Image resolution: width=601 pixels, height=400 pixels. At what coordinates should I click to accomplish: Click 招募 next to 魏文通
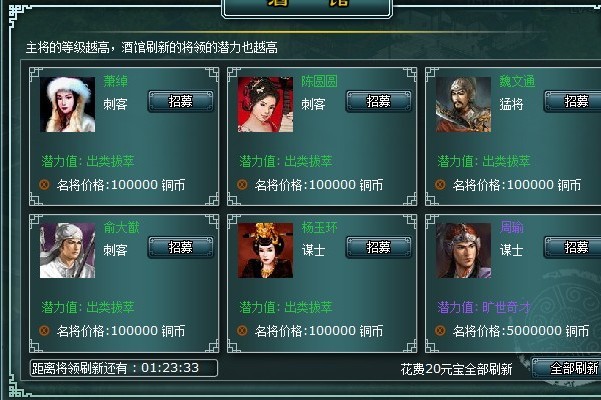click(x=573, y=102)
